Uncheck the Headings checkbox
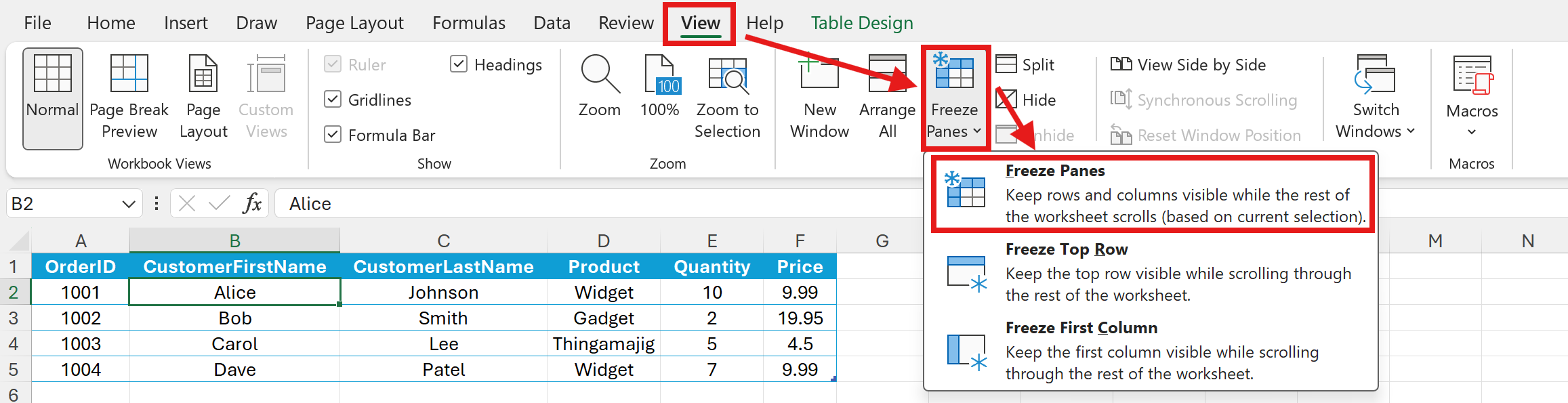 click(459, 64)
